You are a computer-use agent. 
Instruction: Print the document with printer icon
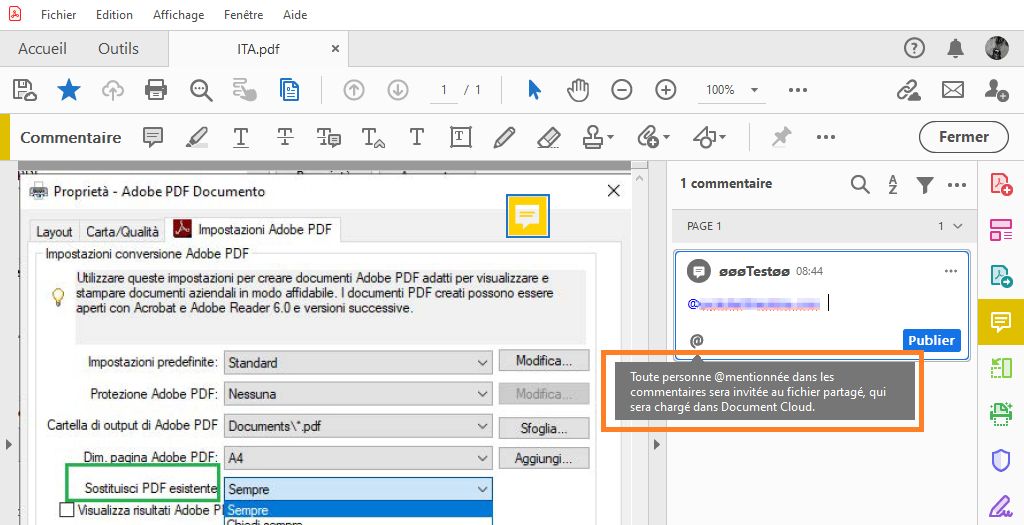[x=156, y=89]
